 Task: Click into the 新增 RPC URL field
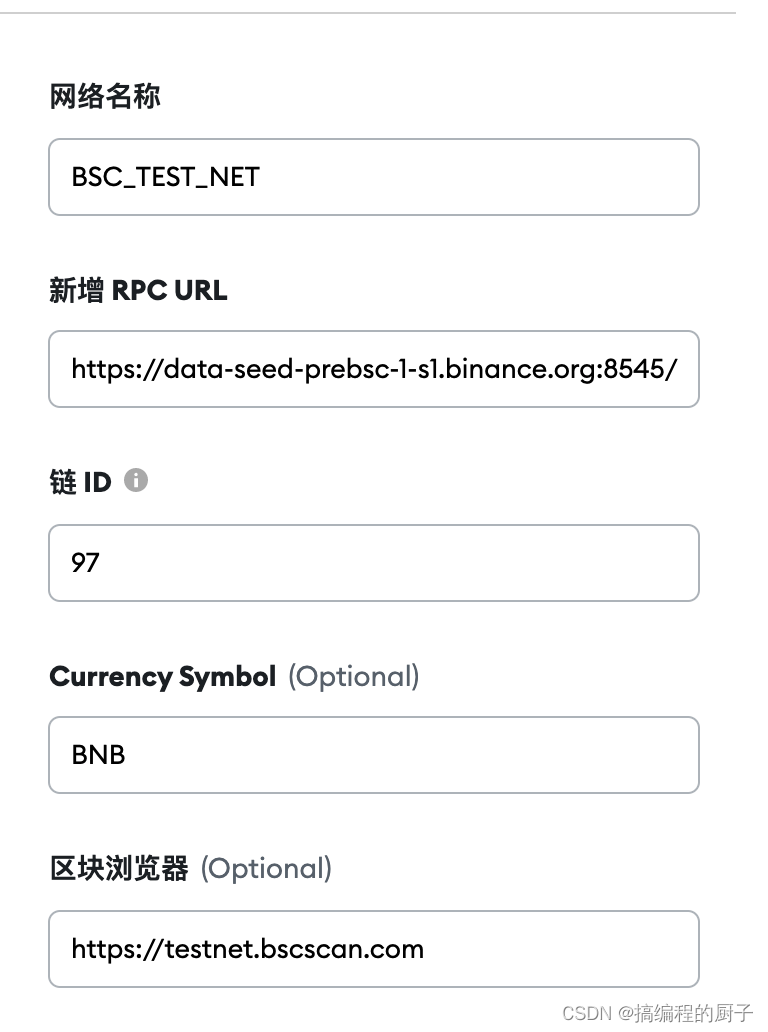point(374,369)
